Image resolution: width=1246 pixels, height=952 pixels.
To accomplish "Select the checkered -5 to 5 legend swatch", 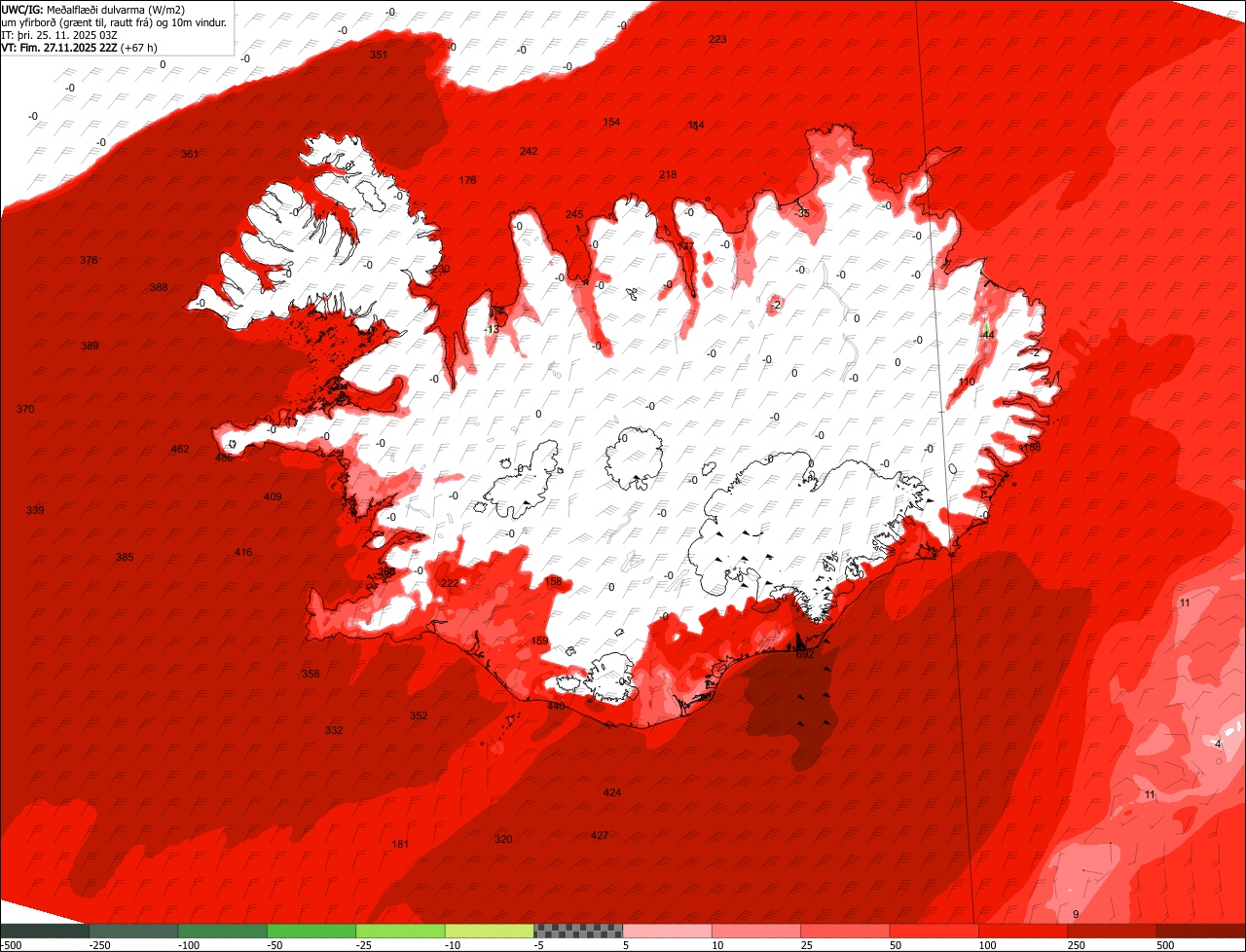I will point(578,931).
